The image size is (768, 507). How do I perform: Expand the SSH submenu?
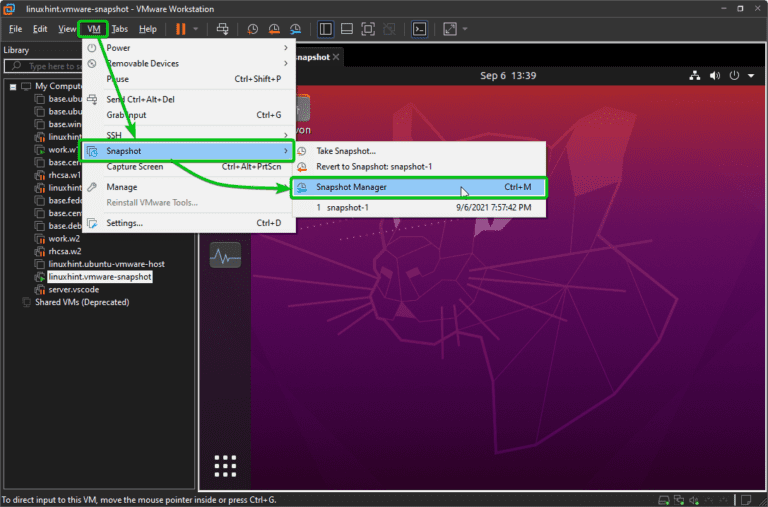189,135
